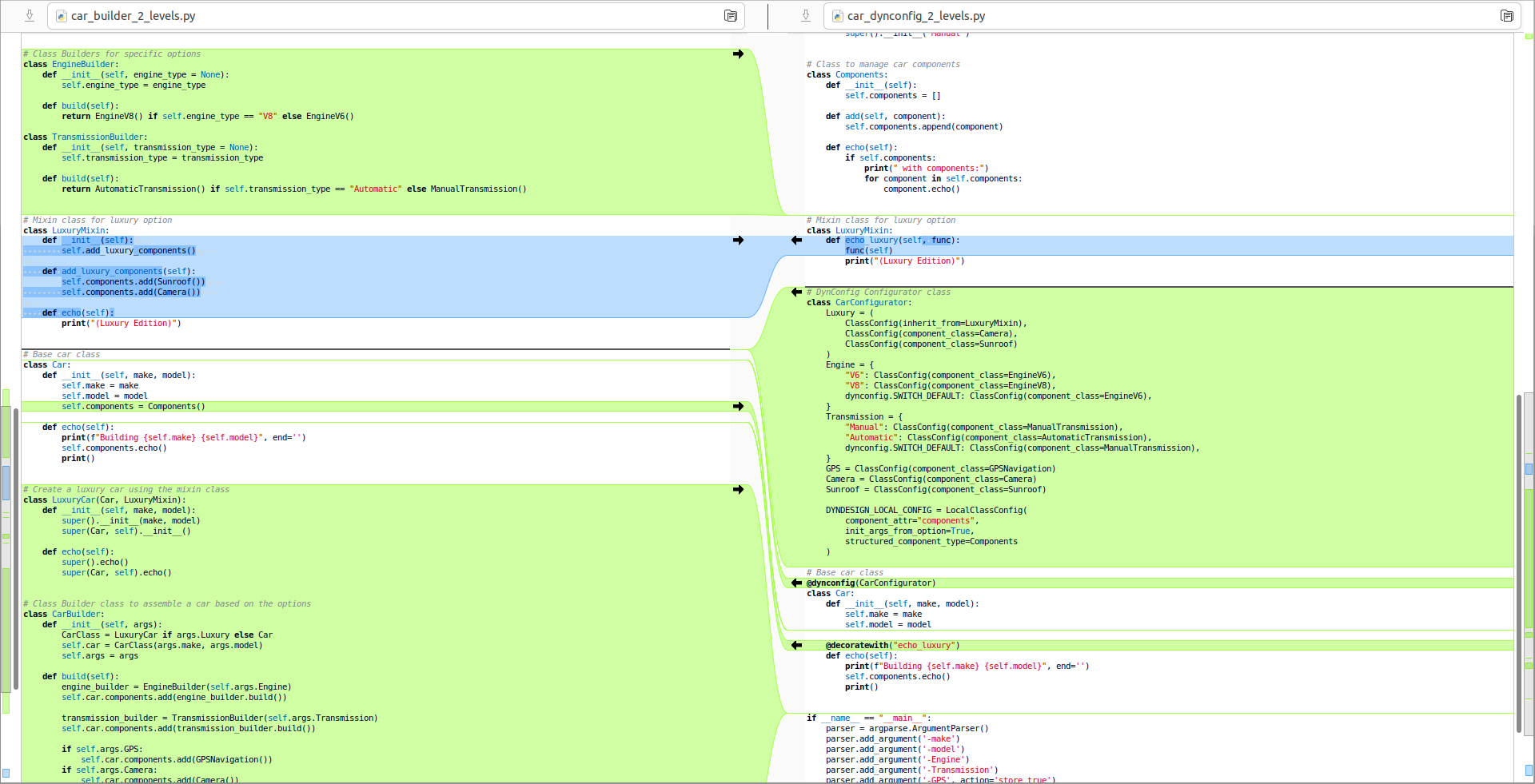1535x784 pixels.
Task: Click 'parser = argparse.ArgumentParser()' line
Action: (x=907, y=728)
